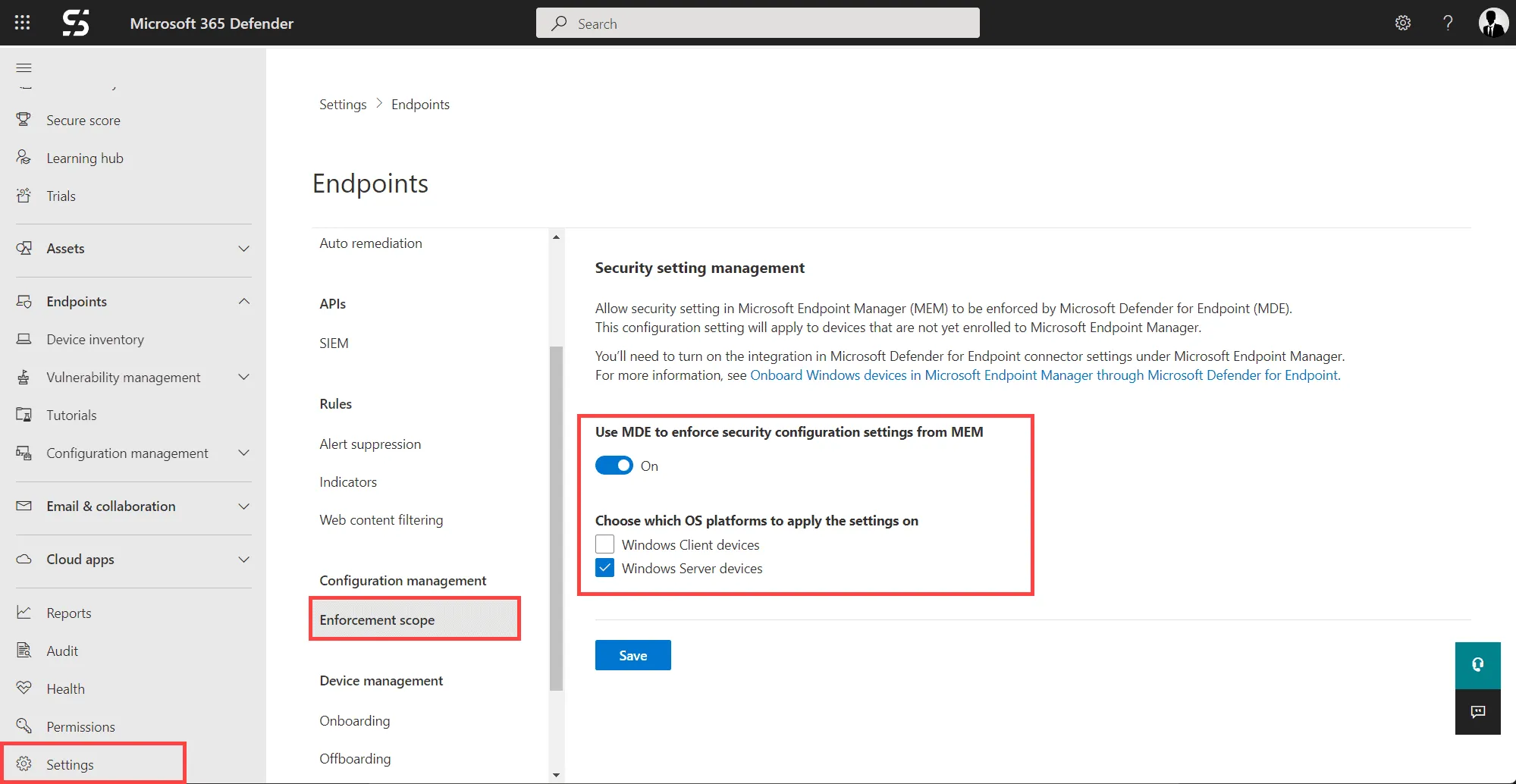Click the search magnifier icon
The width and height of the screenshot is (1516, 784).
[x=559, y=24]
